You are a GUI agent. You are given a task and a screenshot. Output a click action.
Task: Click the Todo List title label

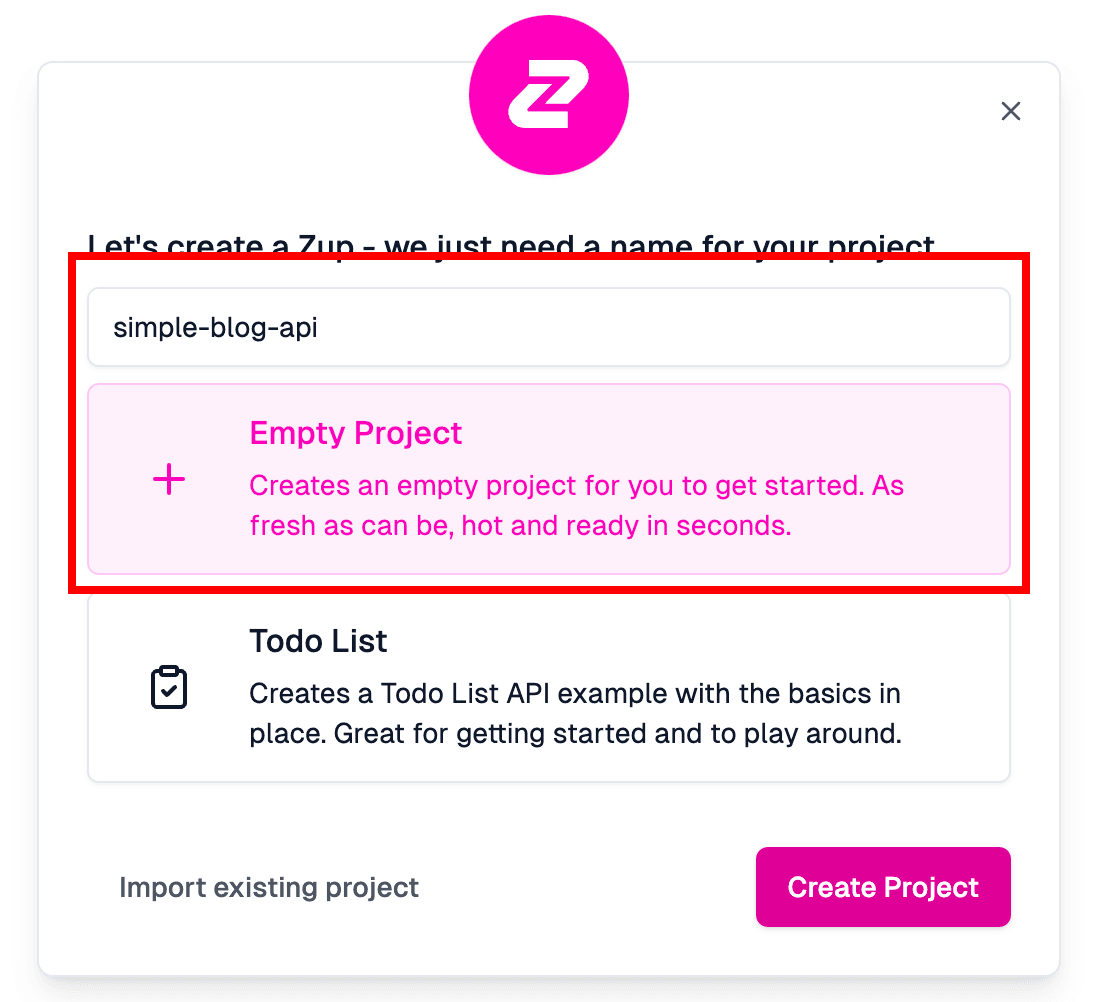pyautogui.click(x=318, y=641)
